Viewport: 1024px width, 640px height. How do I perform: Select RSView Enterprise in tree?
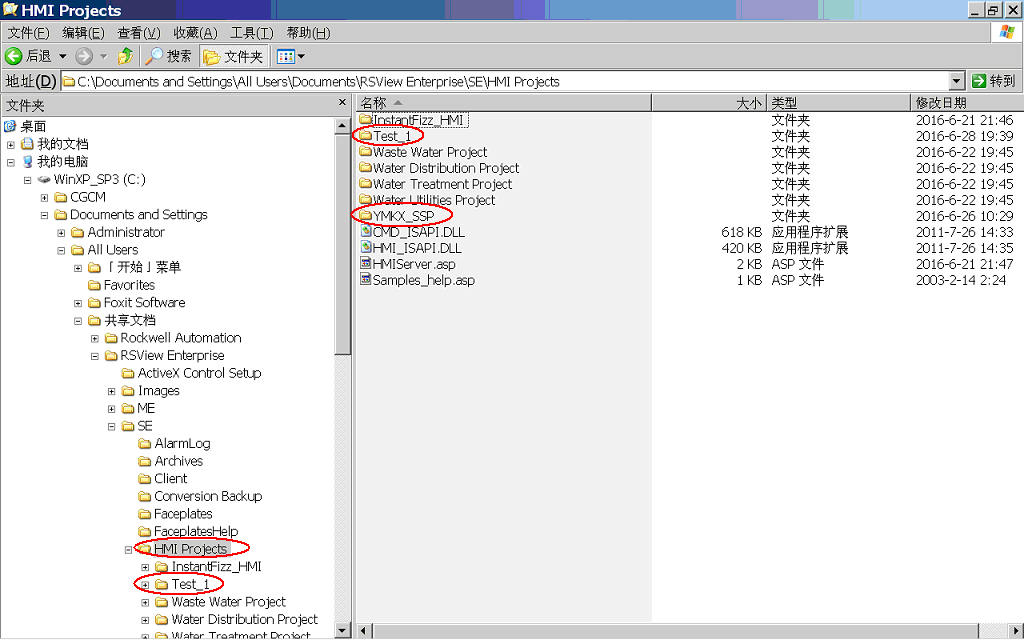pos(165,356)
